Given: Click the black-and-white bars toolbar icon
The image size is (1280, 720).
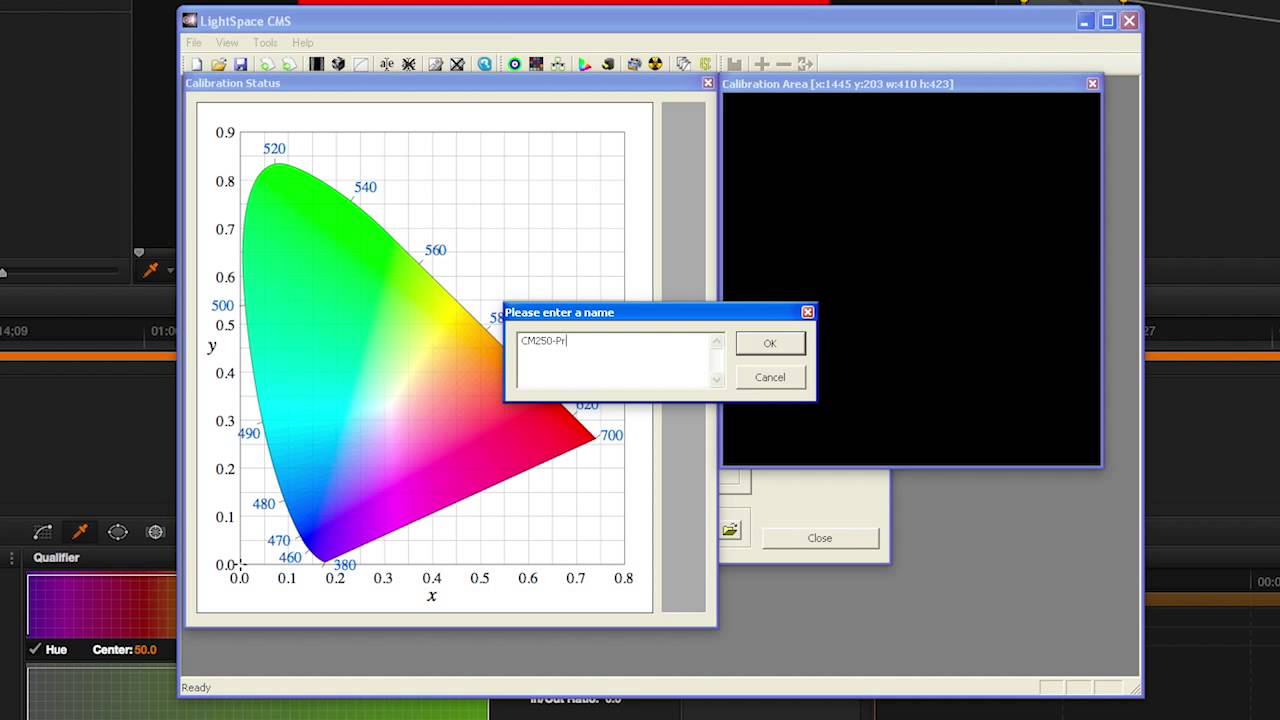Looking at the screenshot, I should point(316,64).
